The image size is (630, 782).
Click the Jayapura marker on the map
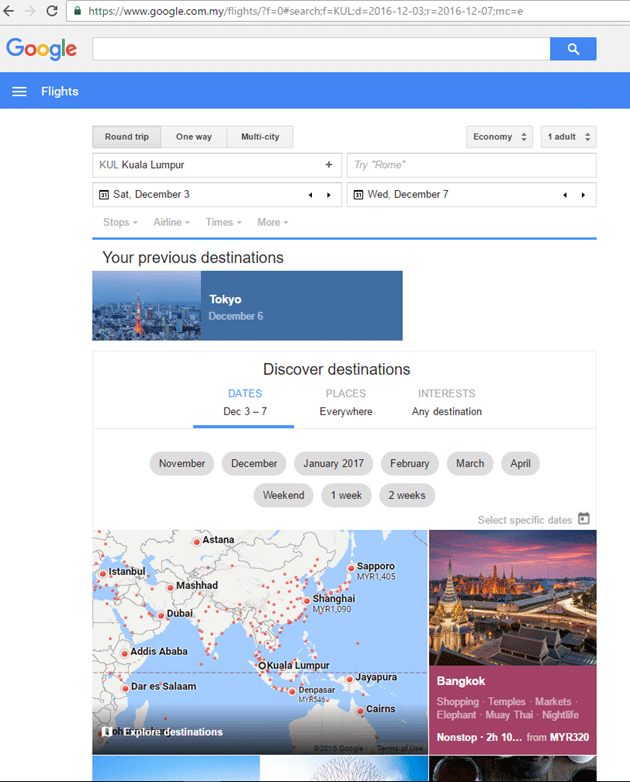pos(350,679)
